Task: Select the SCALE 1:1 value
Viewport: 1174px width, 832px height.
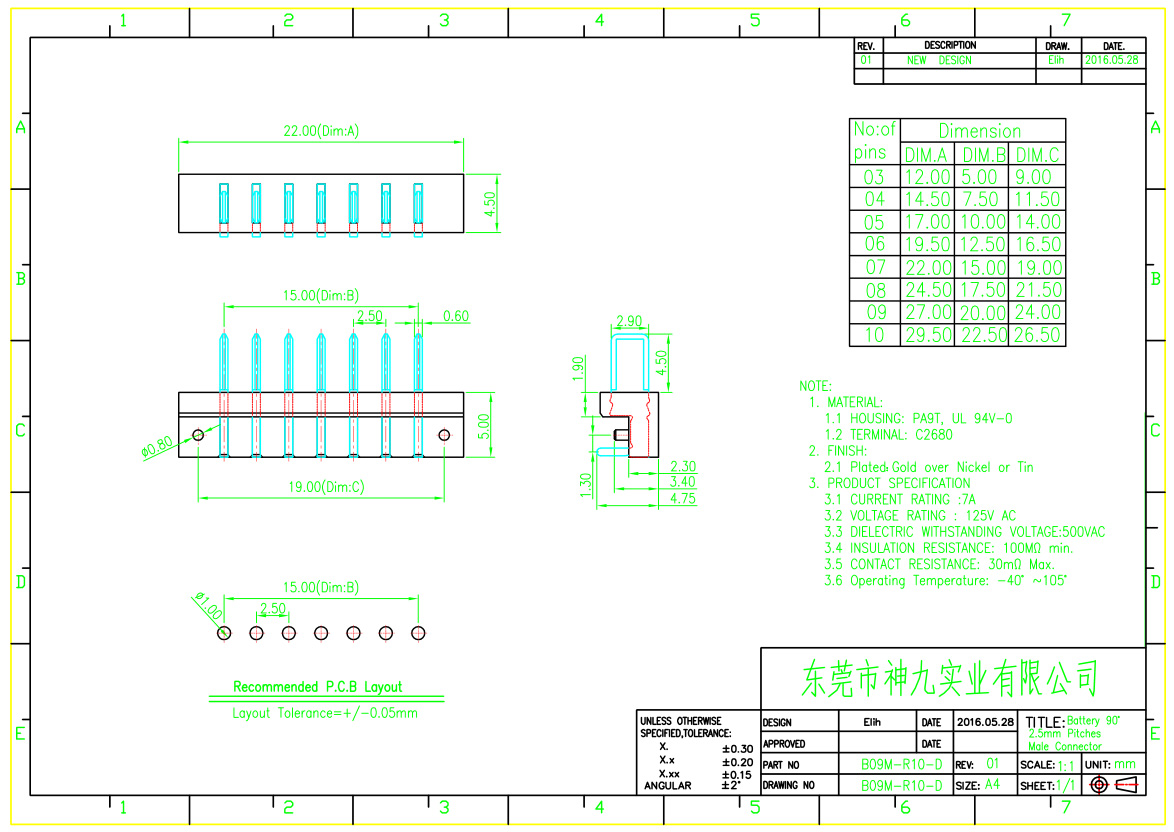Action: [1066, 765]
